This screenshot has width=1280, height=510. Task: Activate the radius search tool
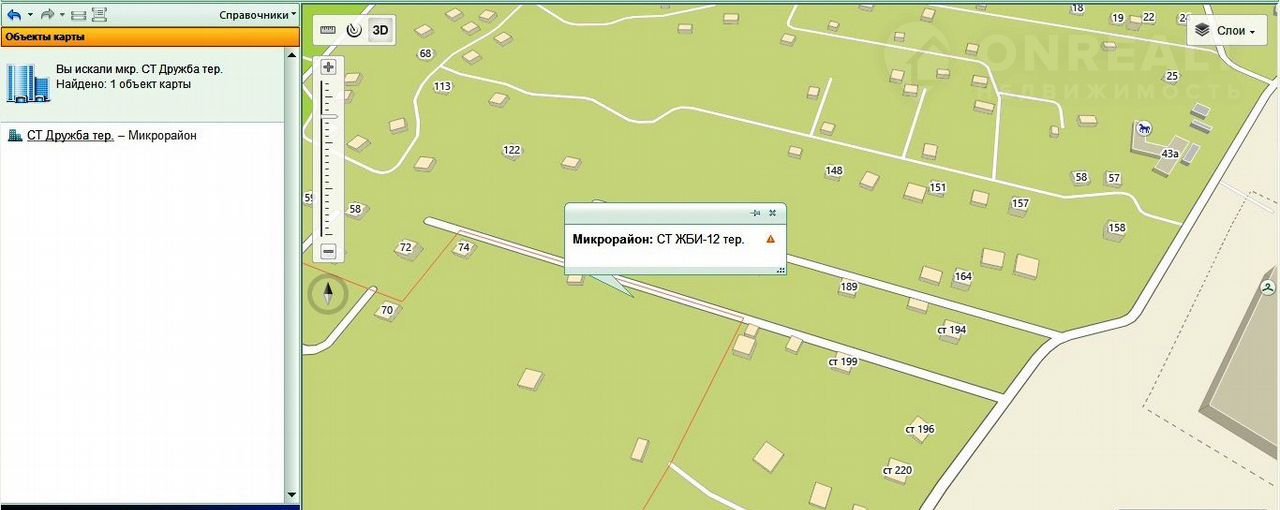click(x=354, y=30)
